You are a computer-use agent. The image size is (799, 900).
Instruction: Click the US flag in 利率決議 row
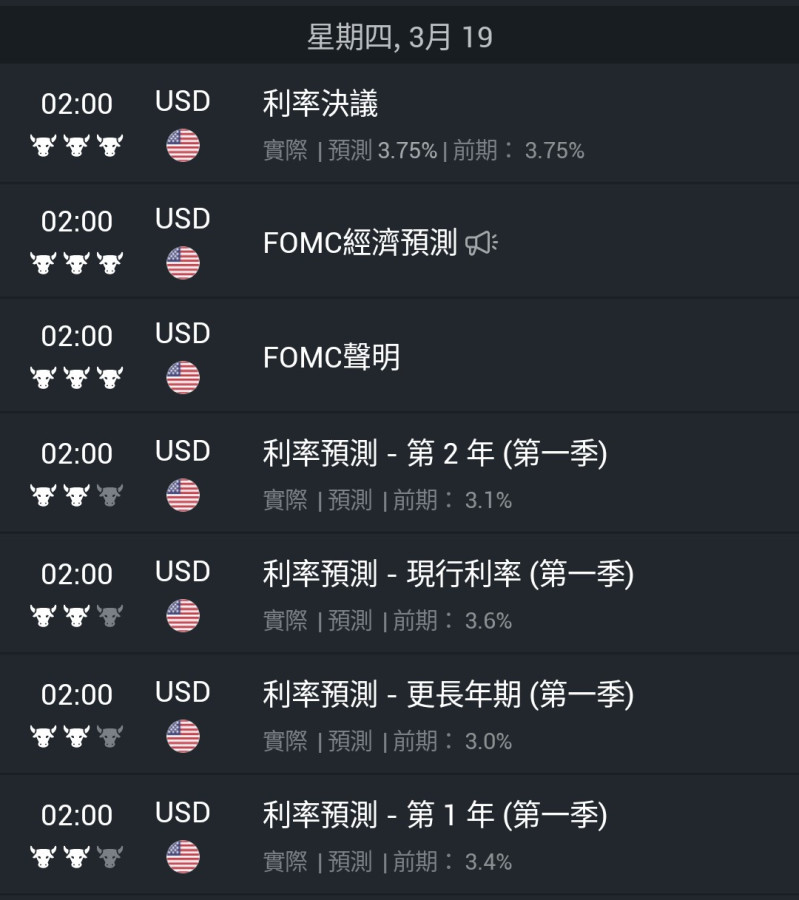pos(183,146)
